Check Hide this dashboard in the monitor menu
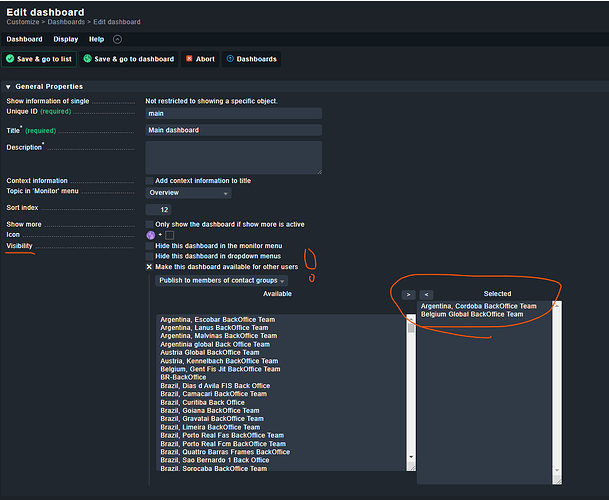Viewport: 609px width, 500px height. coord(149,246)
